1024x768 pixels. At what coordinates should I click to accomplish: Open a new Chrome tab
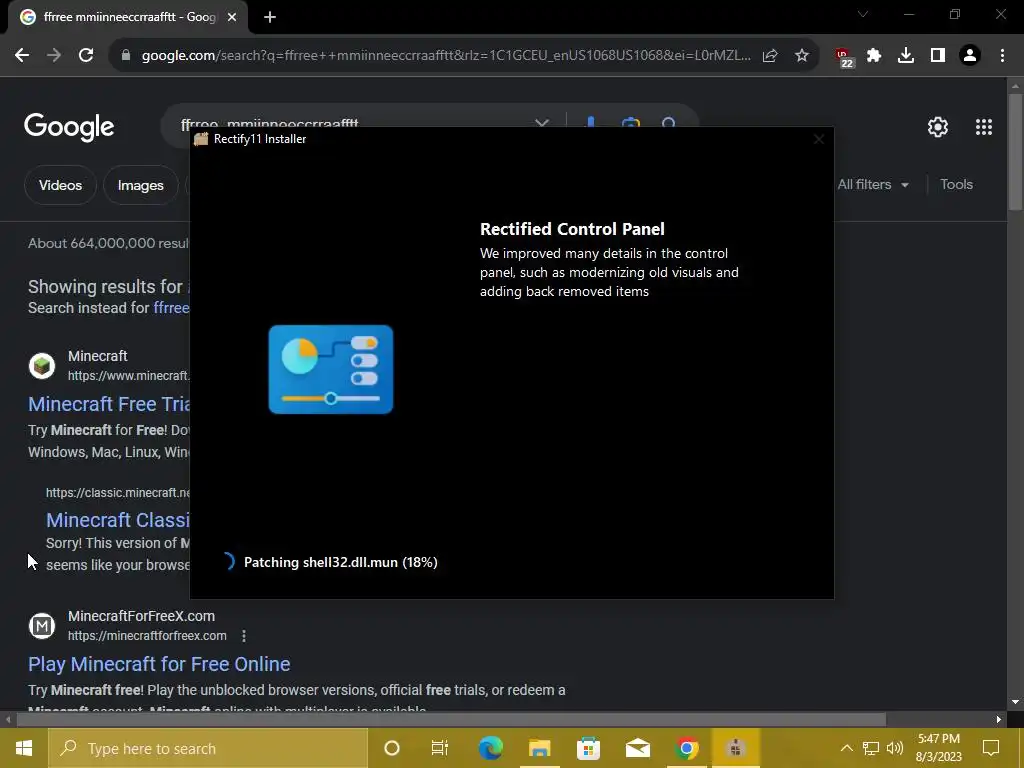click(270, 17)
